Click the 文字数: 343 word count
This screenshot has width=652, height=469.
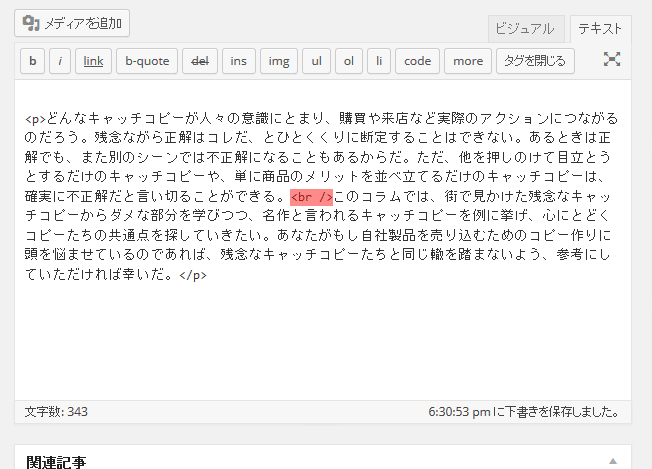coord(56,412)
